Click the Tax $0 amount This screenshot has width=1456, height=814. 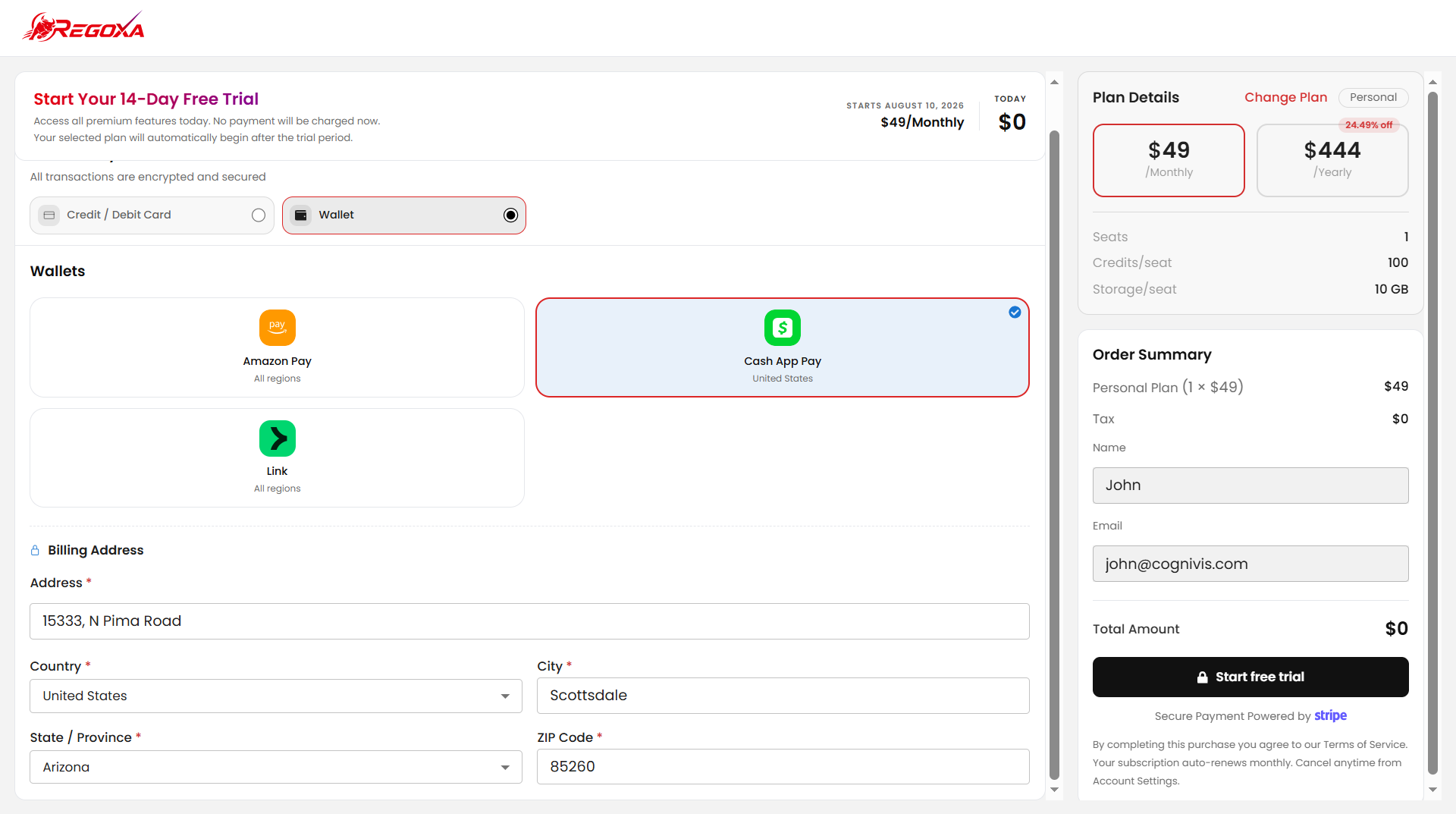pyautogui.click(x=1401, y=419)
